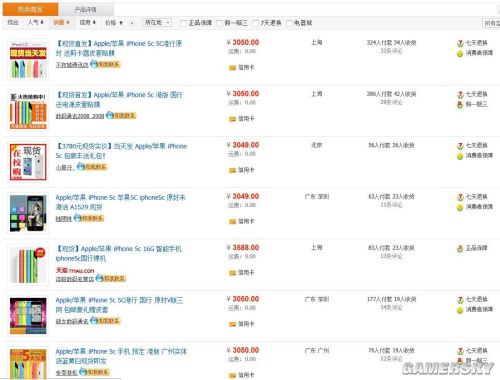Enable the 假一赔三 filter checkbox
This screenshot has height=380, width=500.
(x=219, y=23)
